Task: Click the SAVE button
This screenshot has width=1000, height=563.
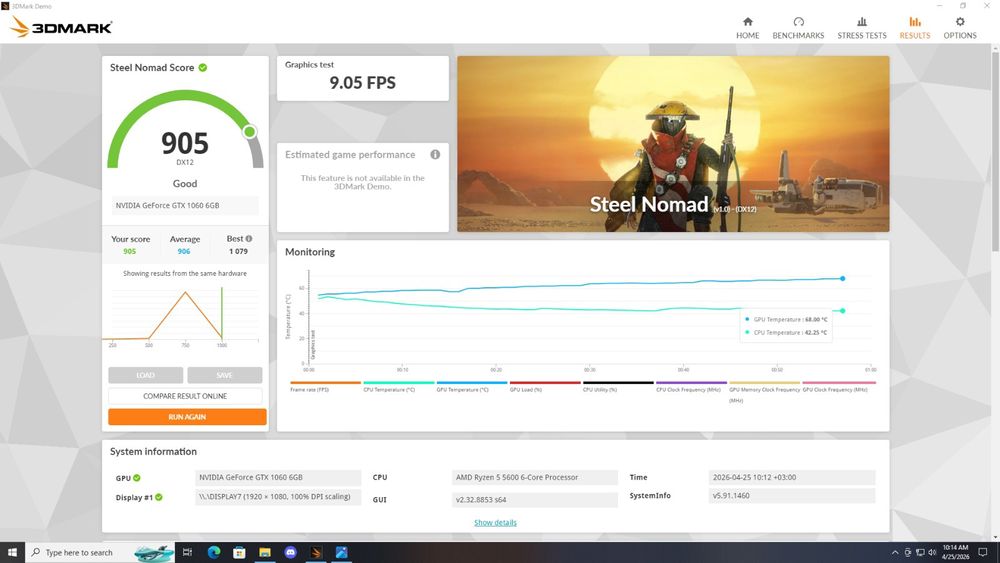Action: click(x=224, y=375)
